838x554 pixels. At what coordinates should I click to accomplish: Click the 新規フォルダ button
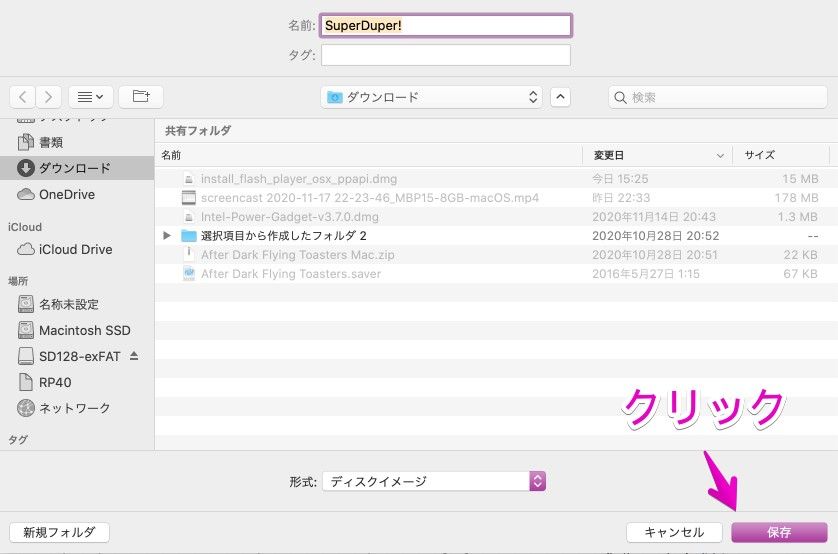[x=59, y=532]
